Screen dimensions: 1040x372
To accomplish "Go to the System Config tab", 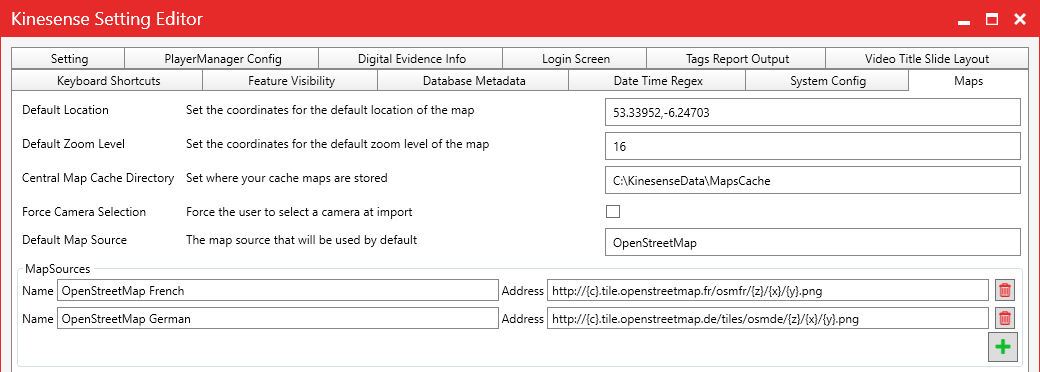I will pyautogui.click(x=828, y=81).
